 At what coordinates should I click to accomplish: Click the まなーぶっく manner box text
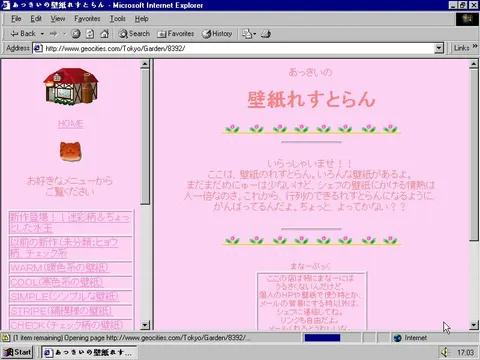(x=310, y=266)
